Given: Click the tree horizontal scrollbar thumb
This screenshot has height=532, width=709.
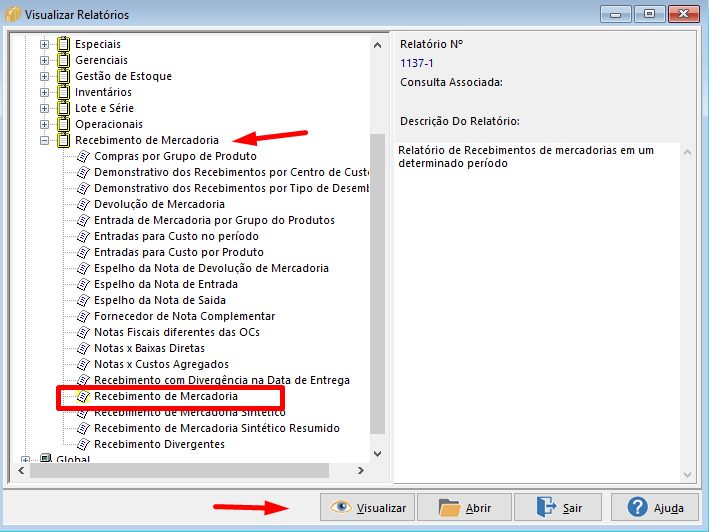Looking at the screenshot, I should click(x=180, y=471).
